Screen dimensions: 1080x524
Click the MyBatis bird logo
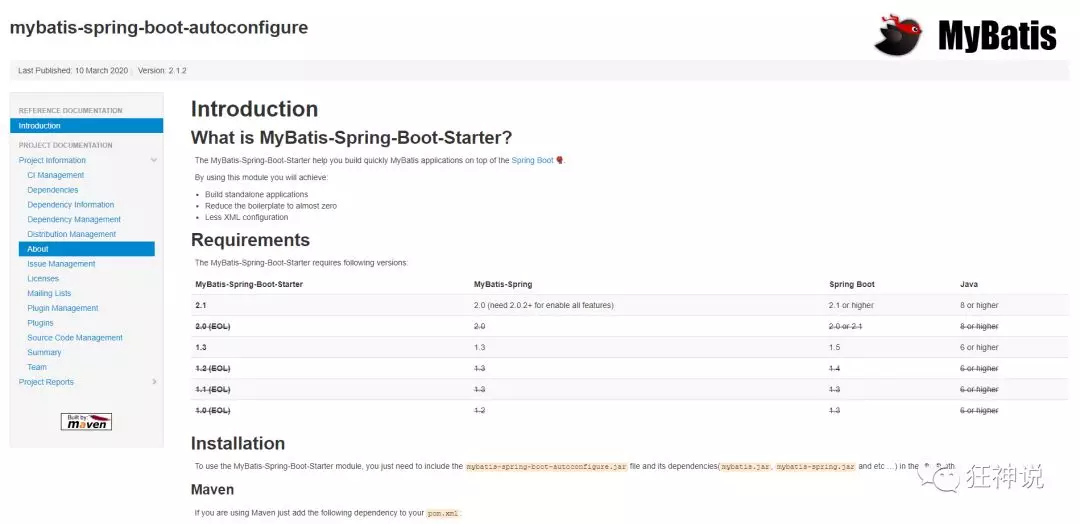[x=897, y=34]
